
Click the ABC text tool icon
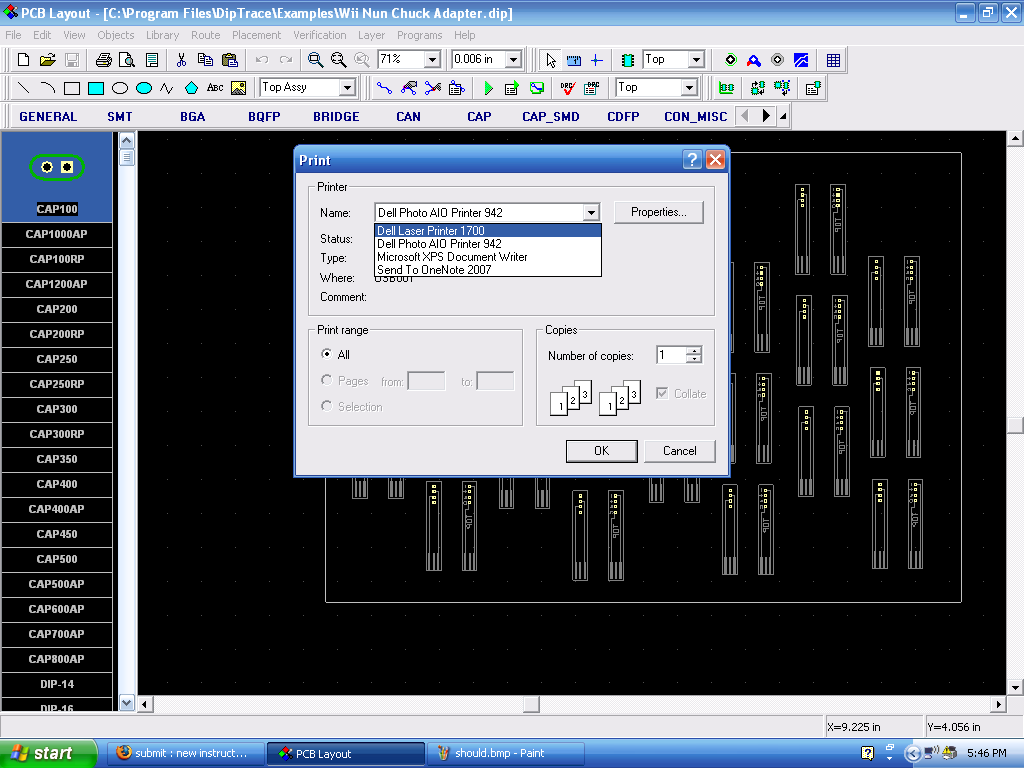pyautogui.click(x=214, y=88)
